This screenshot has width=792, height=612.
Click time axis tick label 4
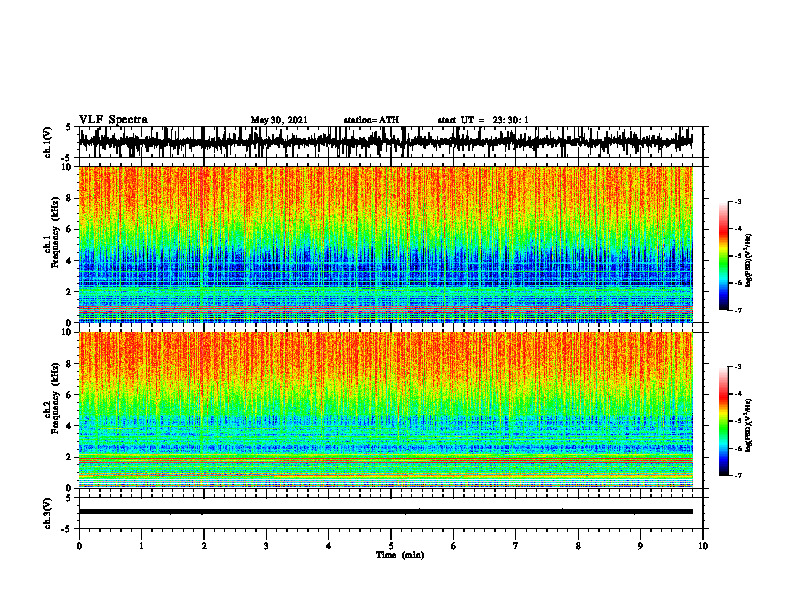tap(329, 546)
